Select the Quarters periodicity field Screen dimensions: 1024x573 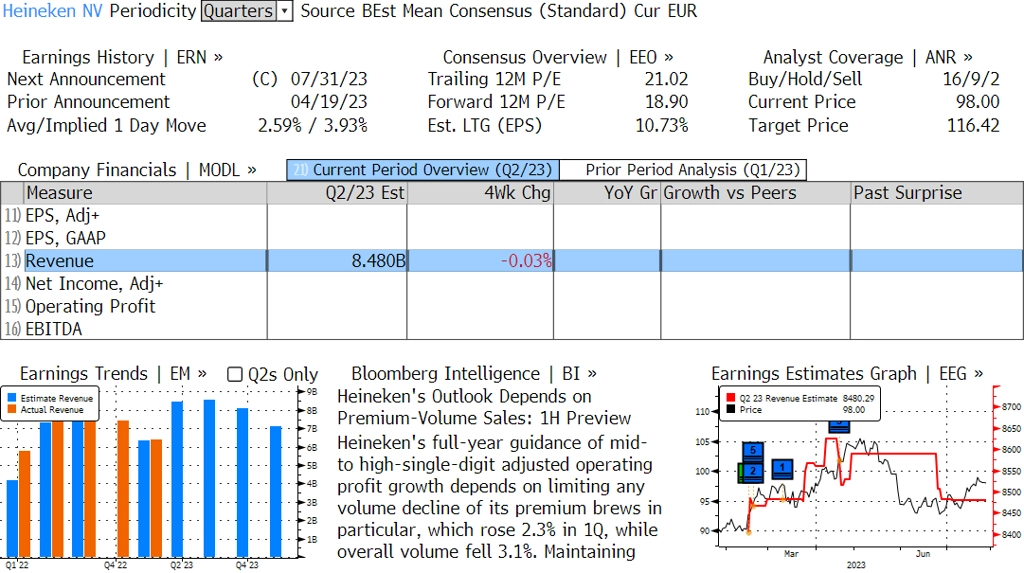[238, 11]
